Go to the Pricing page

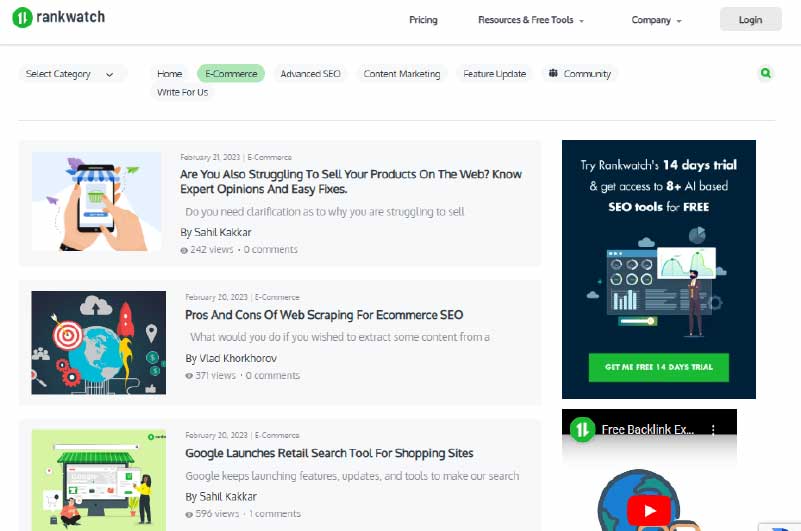pos(423,20)
